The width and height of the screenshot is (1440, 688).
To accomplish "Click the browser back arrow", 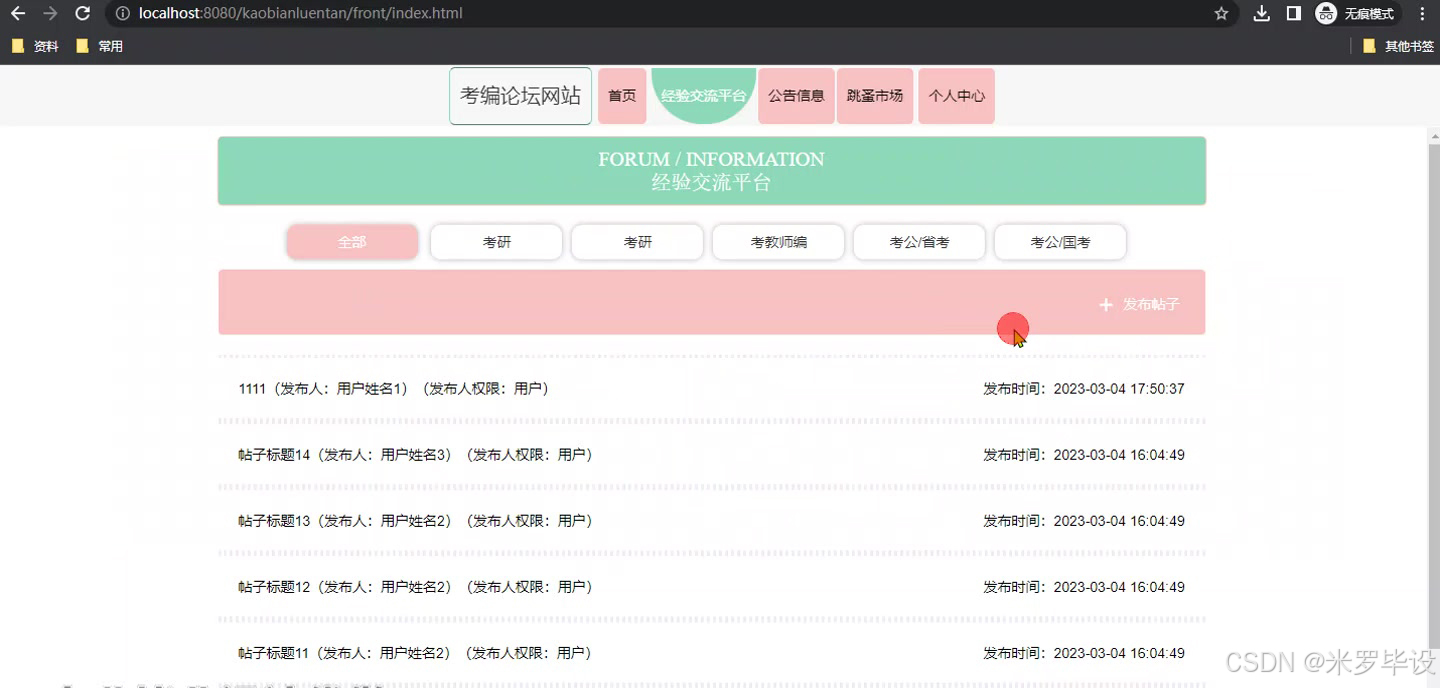I will [18, 14].
